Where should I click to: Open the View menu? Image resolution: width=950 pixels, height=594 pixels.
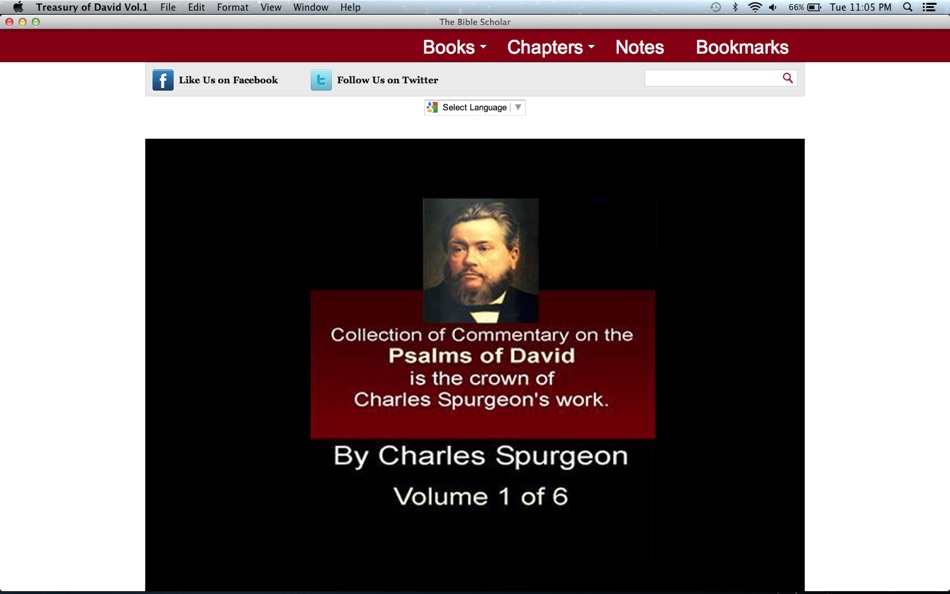point(271,7)
